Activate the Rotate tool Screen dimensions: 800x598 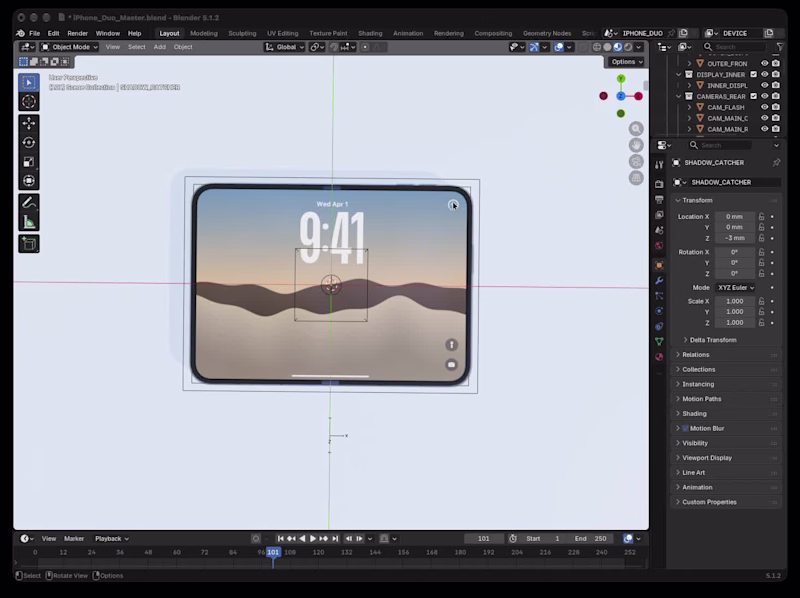tap(29, 142)
